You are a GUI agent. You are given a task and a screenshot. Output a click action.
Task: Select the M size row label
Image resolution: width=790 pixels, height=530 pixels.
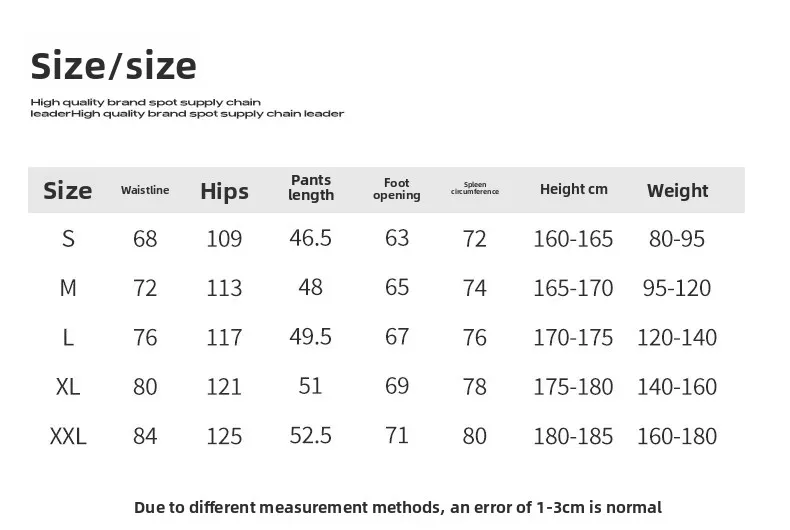click(68, 288)
